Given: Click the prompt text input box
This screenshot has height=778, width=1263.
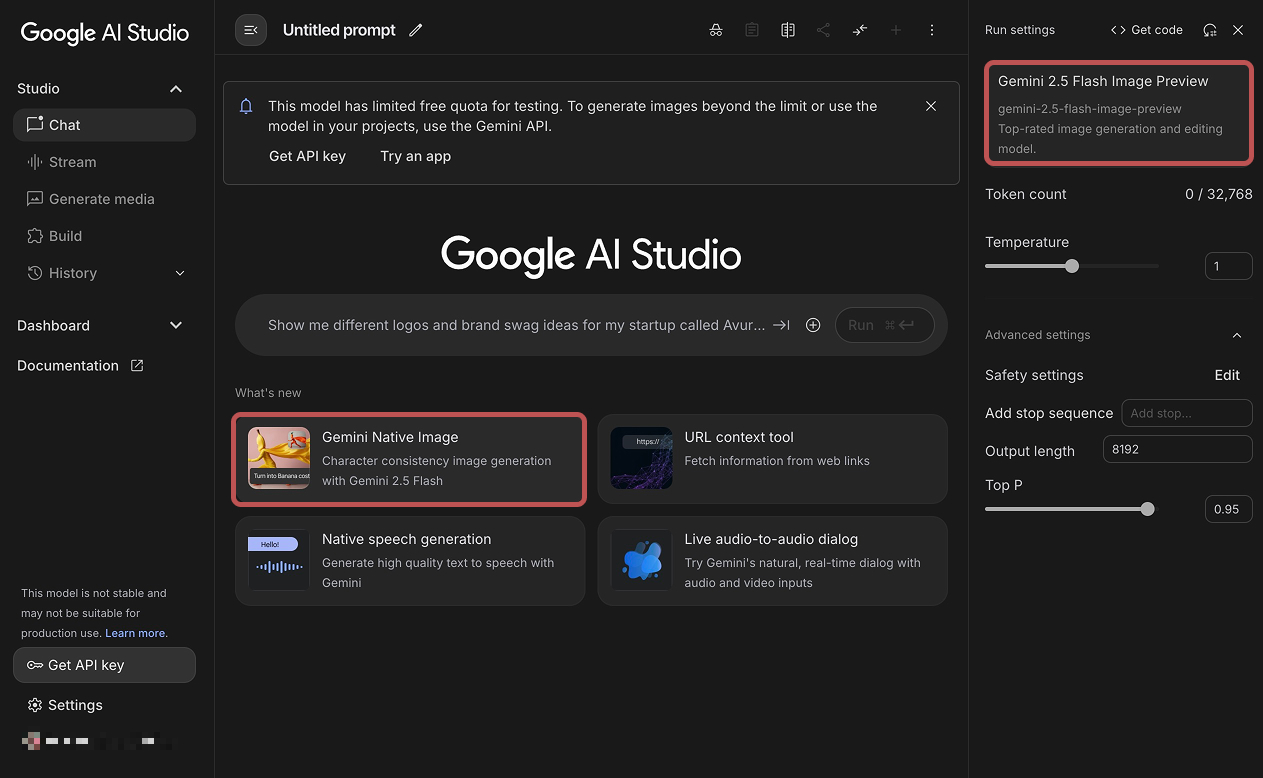Looking at the screenshot, I should 516,325.
